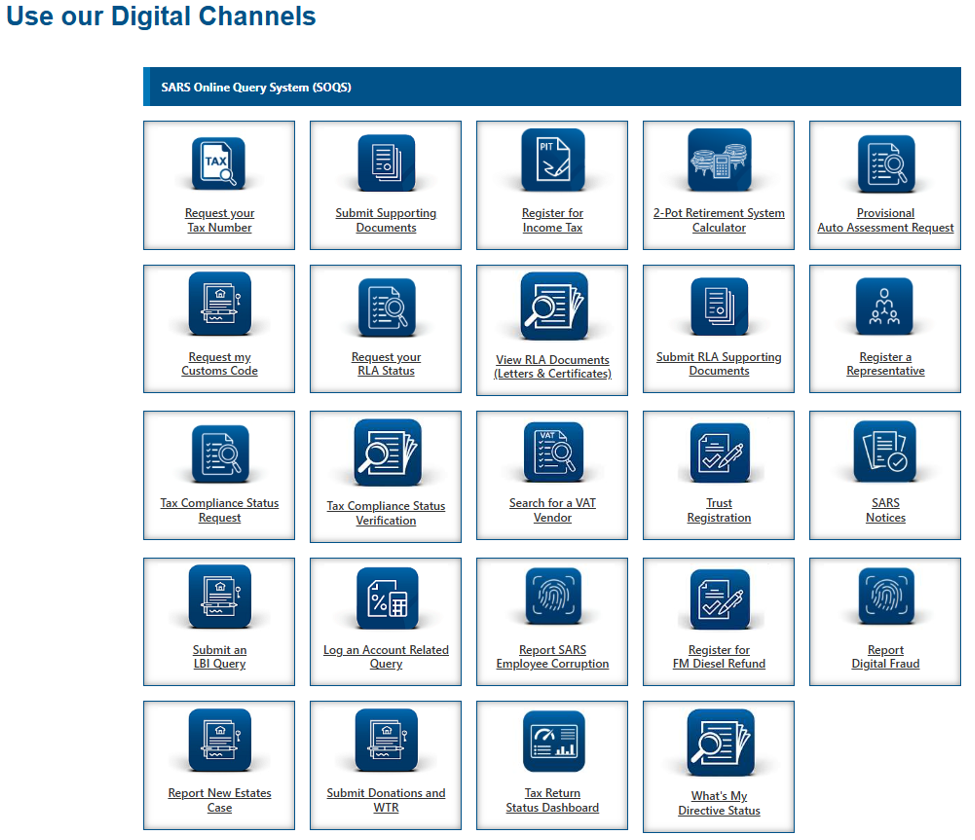This screenshot has width=975, height=840.
Task: Click the Register for Income Tax link
Action: [x=553, y=220]
